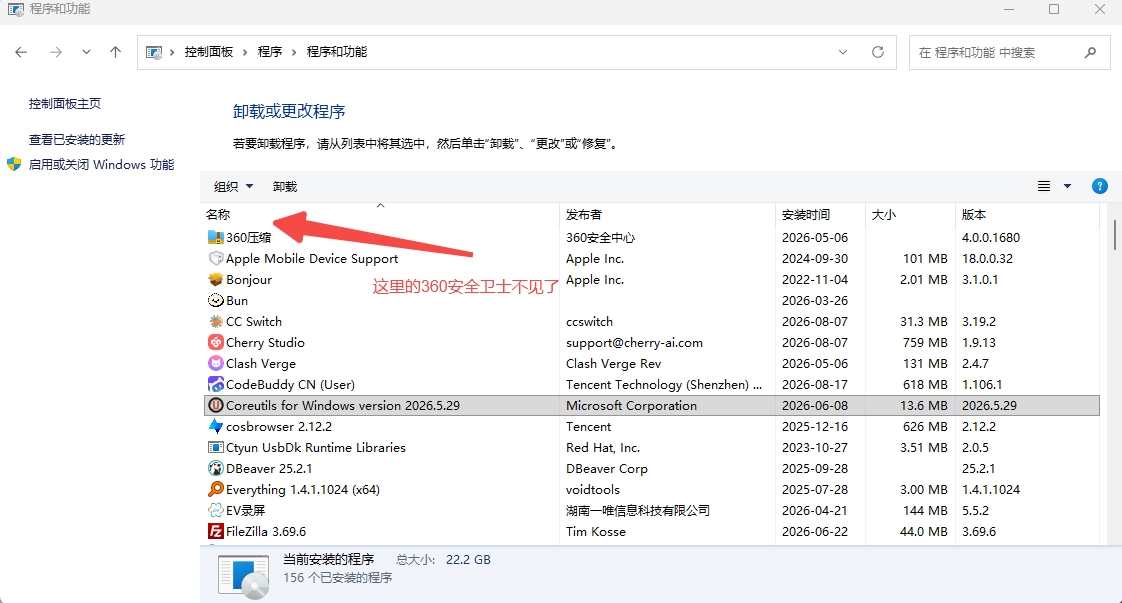Click the 360压缩 program icon
This screenshot has width=1122, height=603.
point(215,237)
